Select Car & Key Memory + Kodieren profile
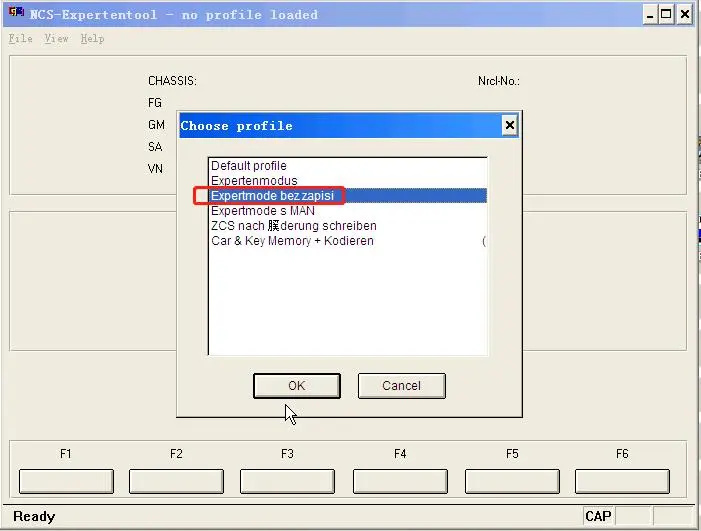Screen dimensions: 701x531 348,241
